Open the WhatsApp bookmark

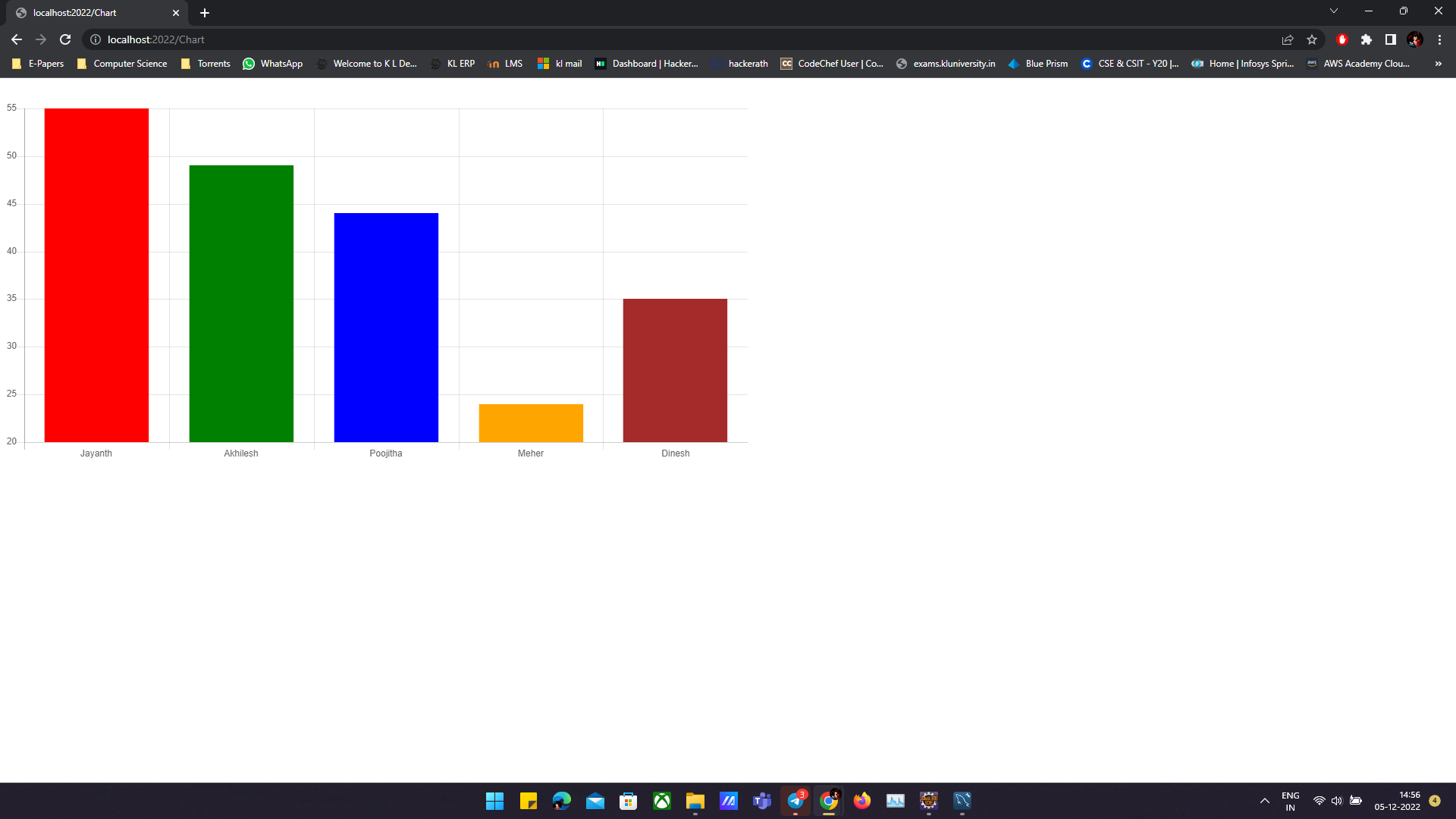[x=273, y=64]
